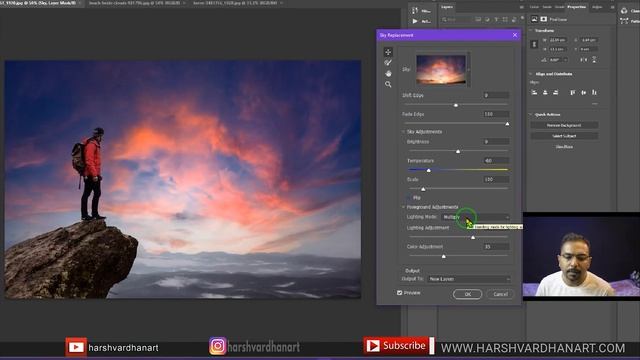Collapse the Foreground Adjustments section
The width and height of the screenshot is (640, 360).
403,207
